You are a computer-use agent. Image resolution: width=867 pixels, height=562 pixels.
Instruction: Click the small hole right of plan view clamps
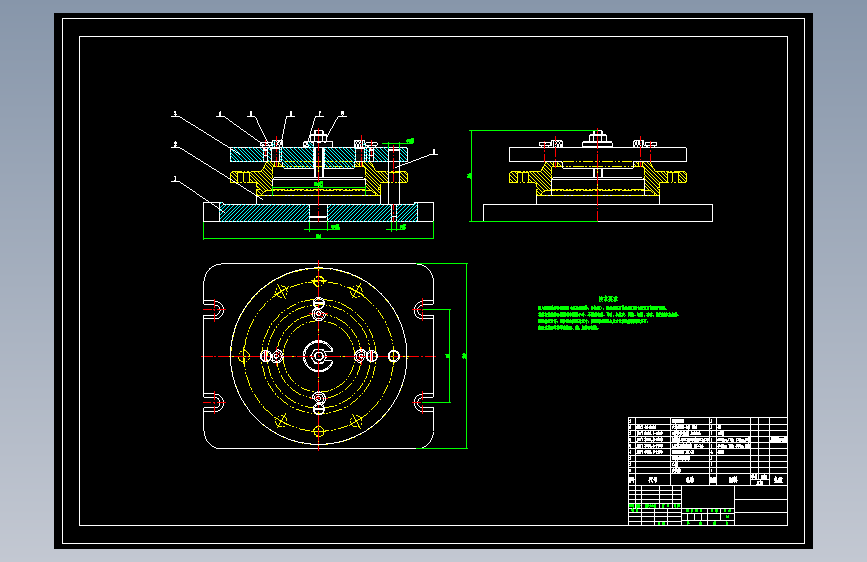[x=394, y=356]
